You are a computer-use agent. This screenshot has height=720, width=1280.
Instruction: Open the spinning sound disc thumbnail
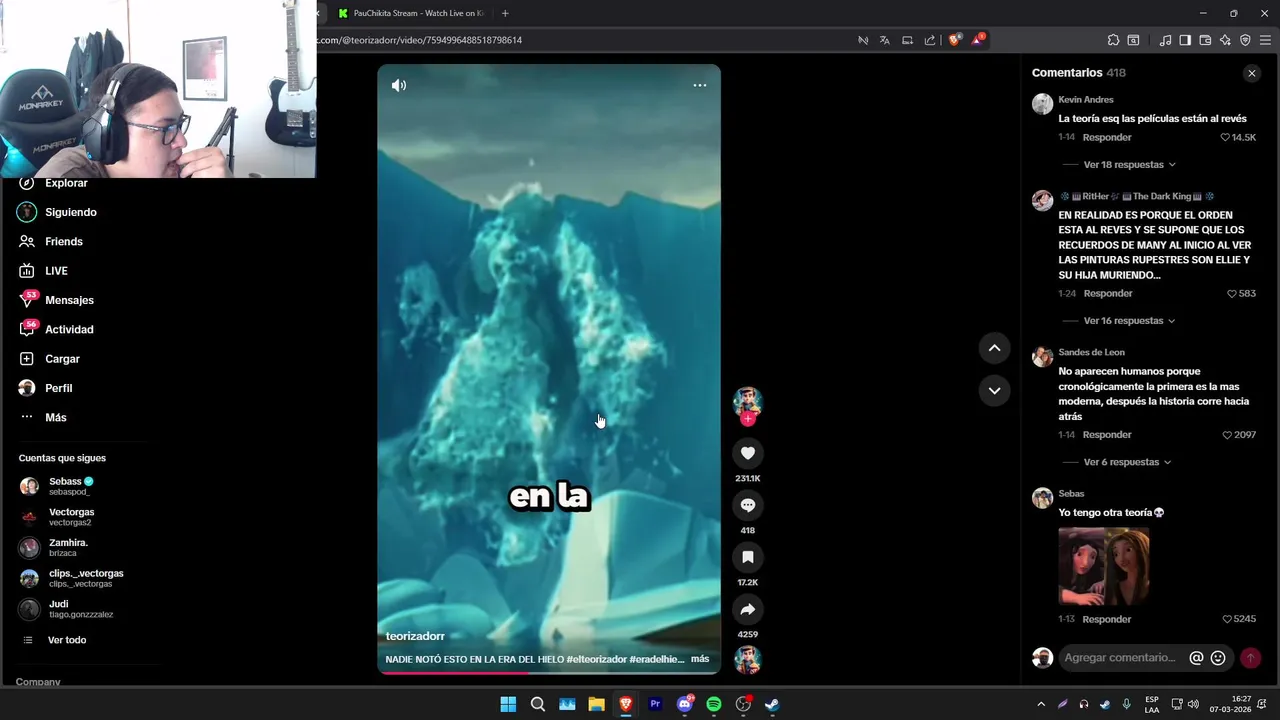coord(747,660)
